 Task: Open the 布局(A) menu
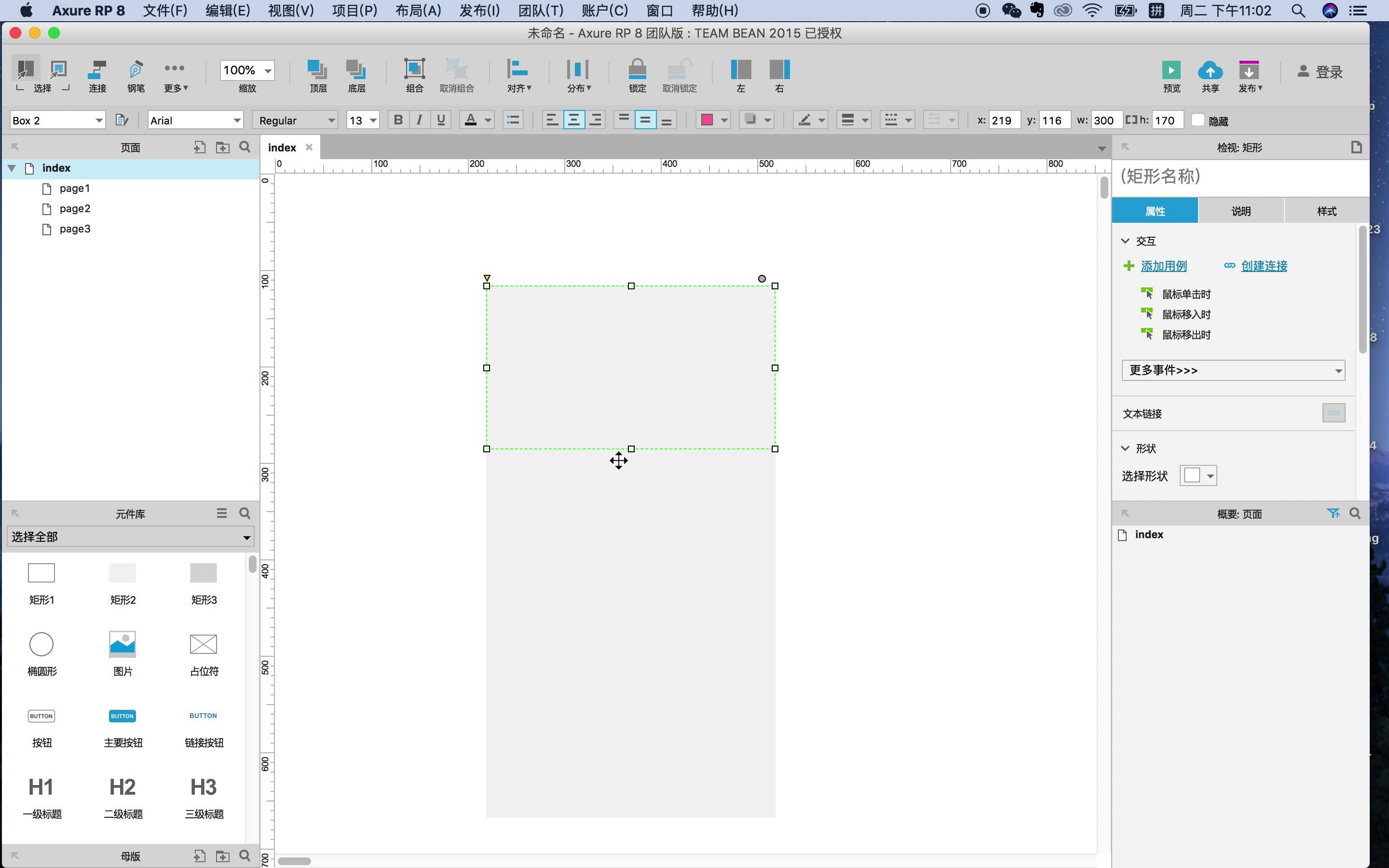tap(418, 10)
